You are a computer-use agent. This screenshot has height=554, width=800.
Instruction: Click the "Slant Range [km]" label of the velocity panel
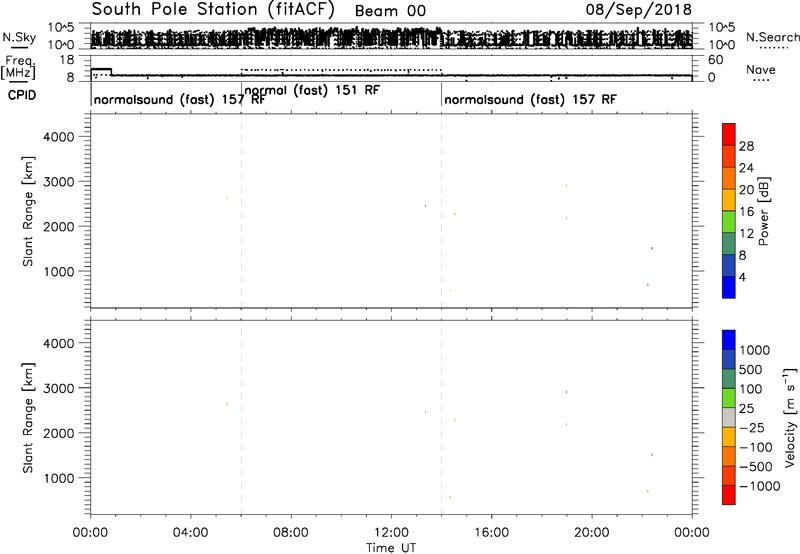coord(28,418)
